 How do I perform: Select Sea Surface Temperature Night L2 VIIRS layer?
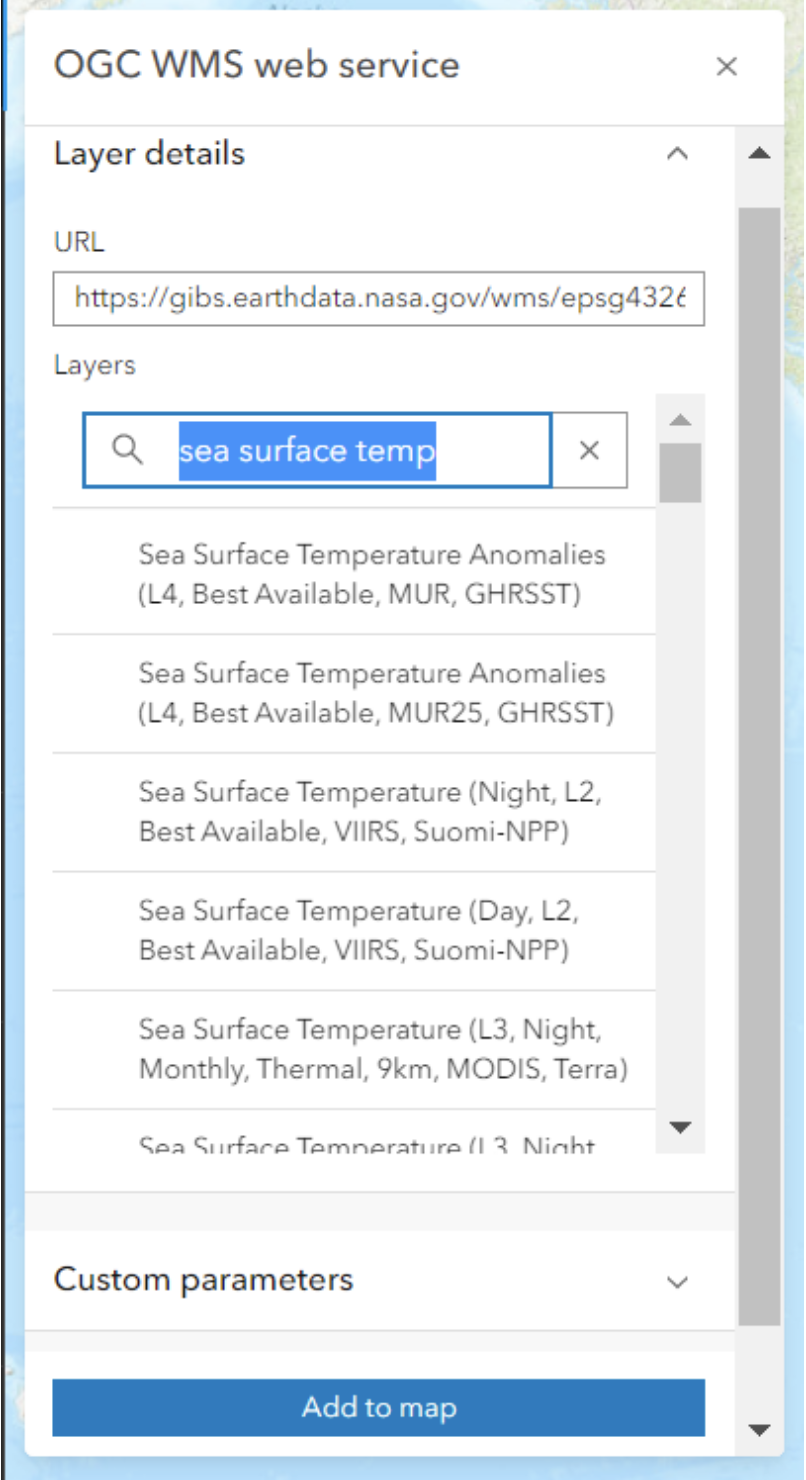point(355,812)
